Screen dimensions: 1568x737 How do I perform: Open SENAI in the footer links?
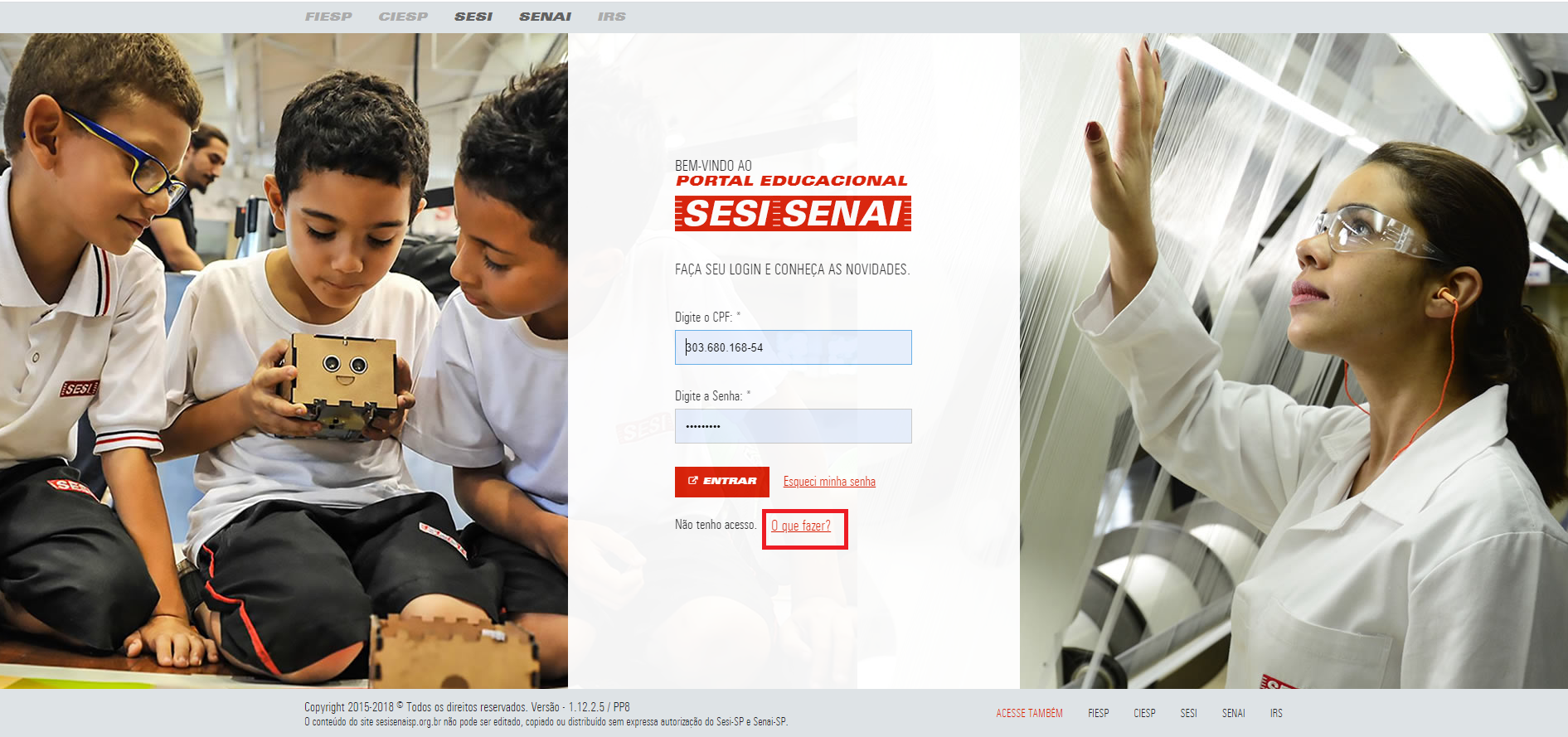coord(1233,713)
